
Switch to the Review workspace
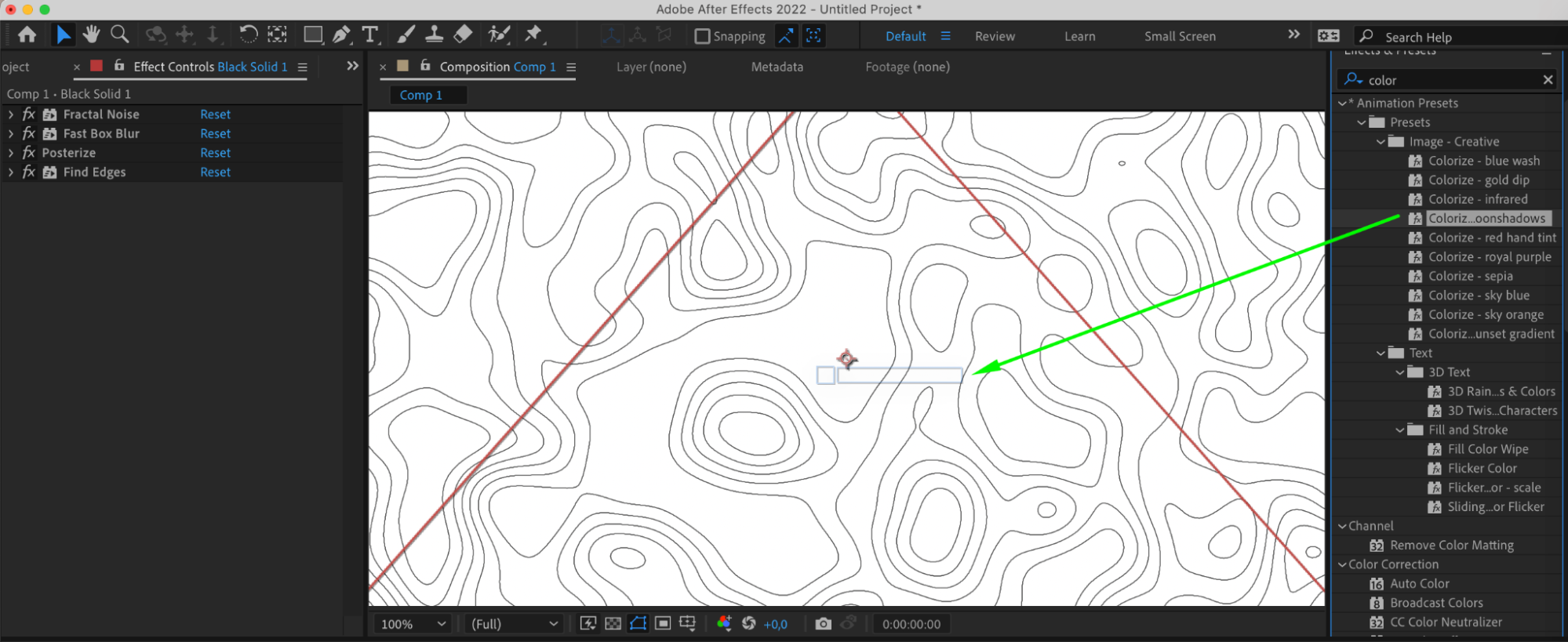pyautogui.click(x=995, y=36)
